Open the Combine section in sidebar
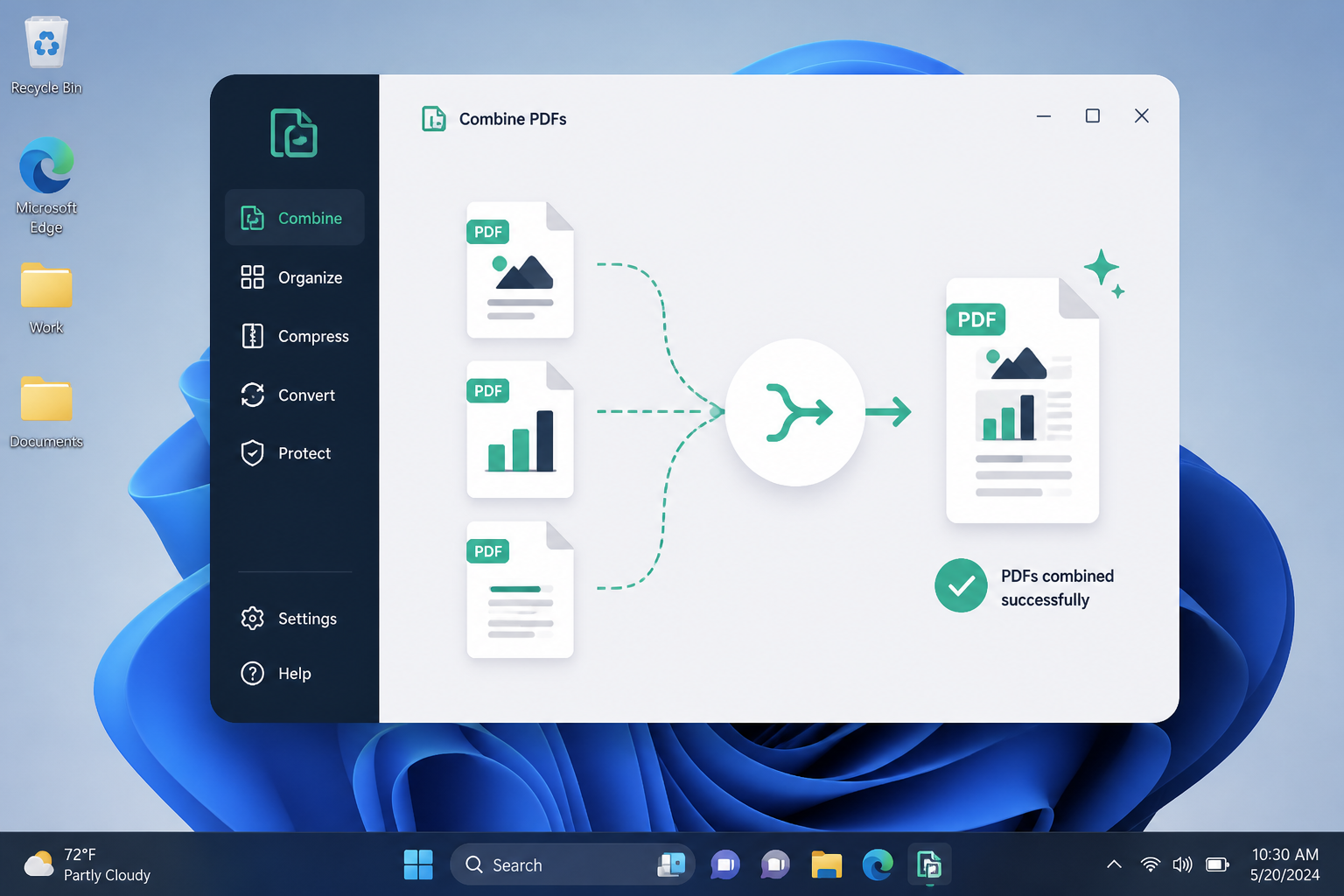The width and height of the screenshot is (1344, 896). 294,218
